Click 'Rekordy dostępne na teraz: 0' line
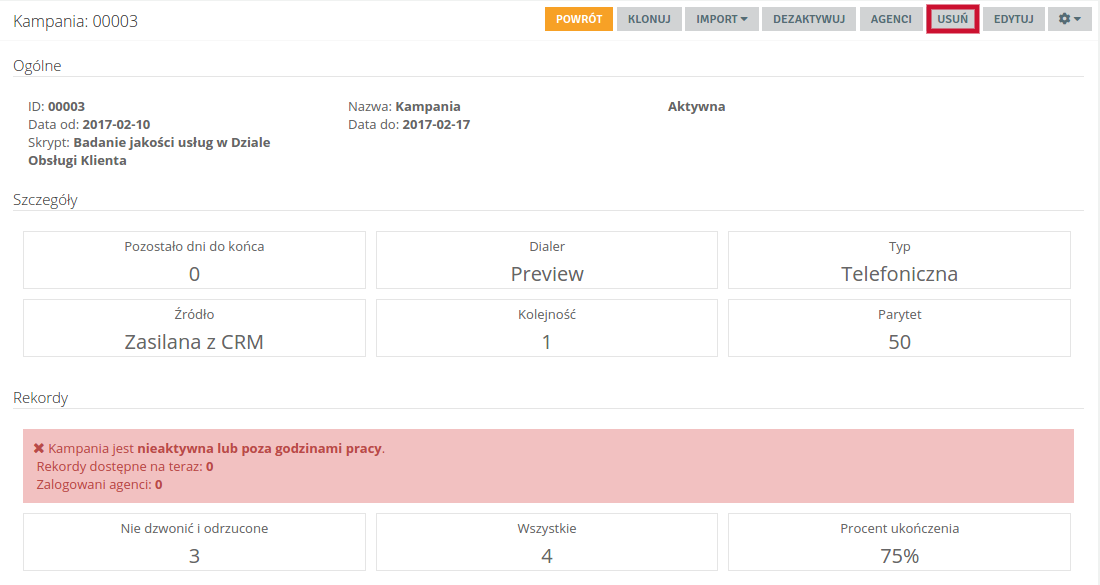The width and height of the screenshot is (1100, 585). click(125, 466)
